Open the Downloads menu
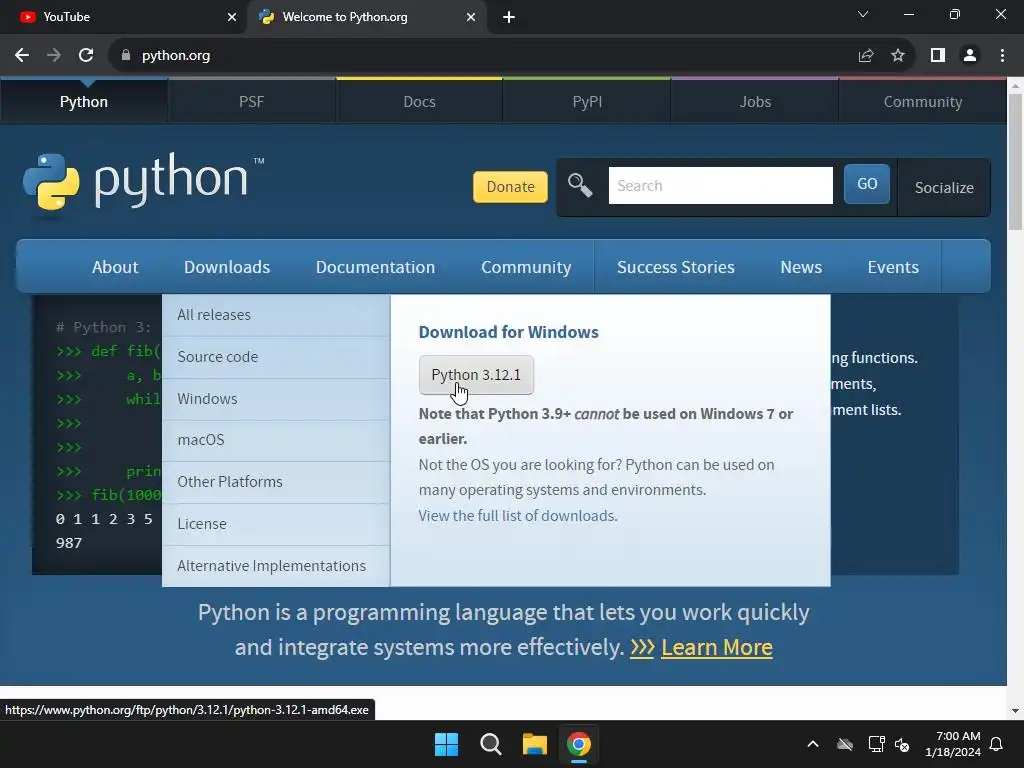This screenshot has height=768, width=1024. point(227,266)
